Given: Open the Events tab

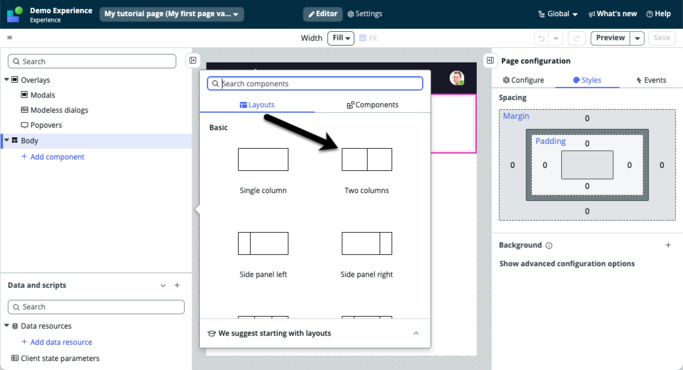Looking at the screenshot, I should [651, 80].
